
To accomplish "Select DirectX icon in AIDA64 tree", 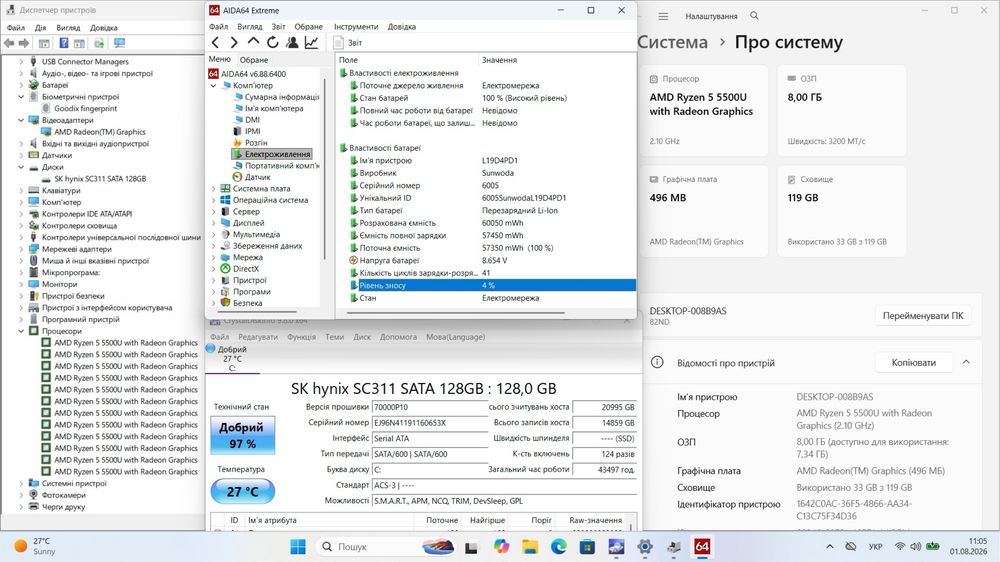I will 225,269.
